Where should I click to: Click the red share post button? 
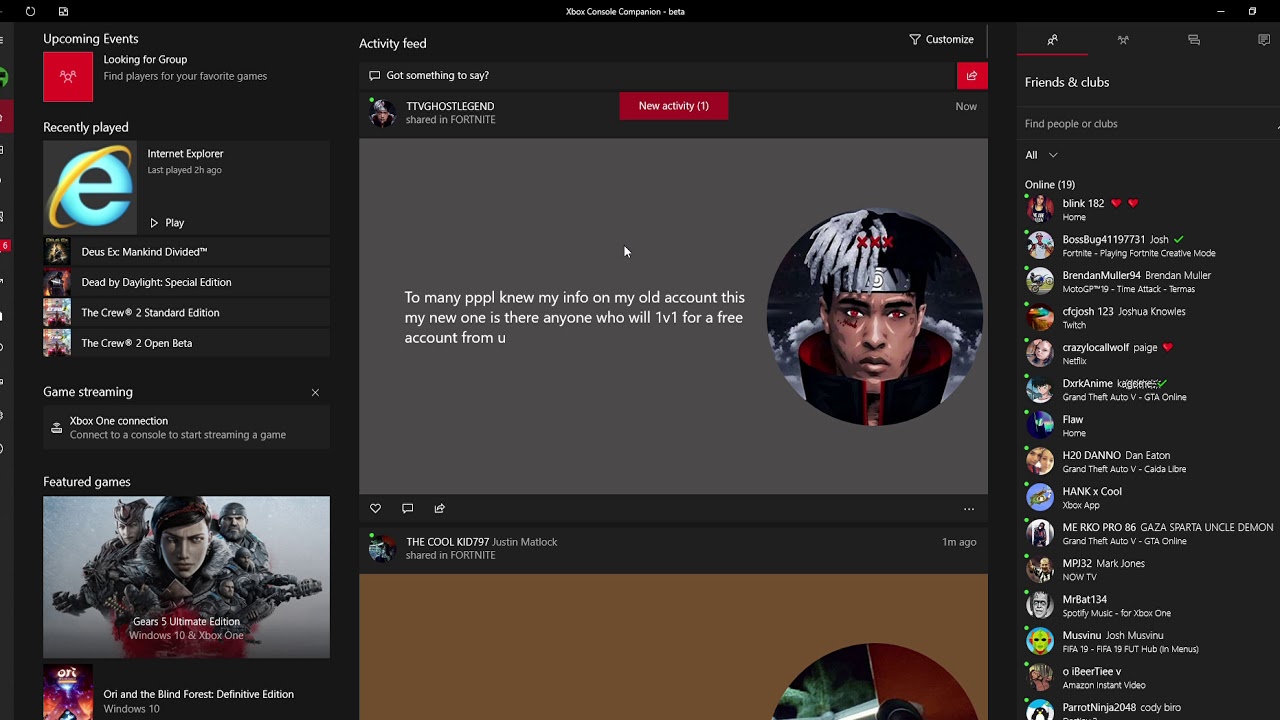tap(972, 76)
